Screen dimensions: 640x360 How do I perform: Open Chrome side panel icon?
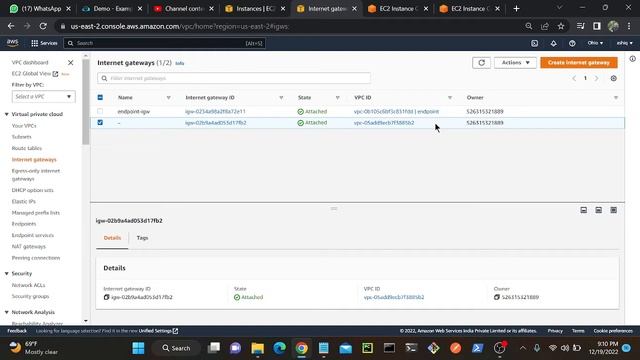597,26
